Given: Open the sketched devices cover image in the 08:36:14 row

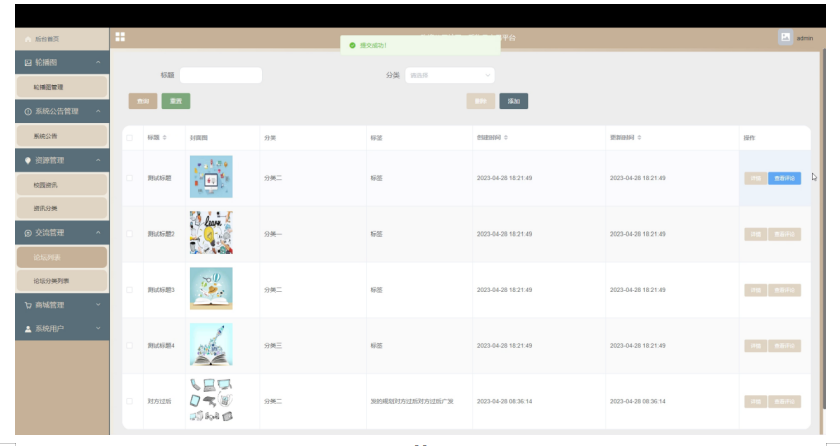Looking at the screenshot, I should (x=211, y=400).
